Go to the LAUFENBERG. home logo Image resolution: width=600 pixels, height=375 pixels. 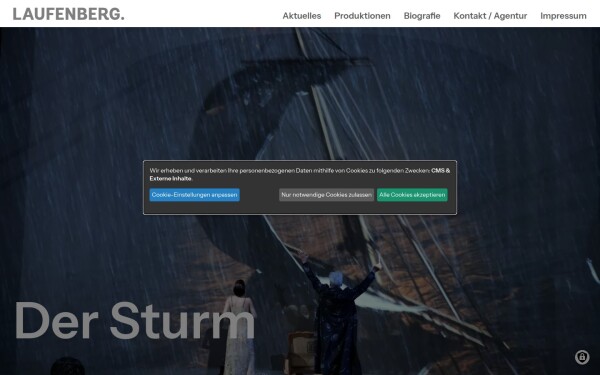68,14
